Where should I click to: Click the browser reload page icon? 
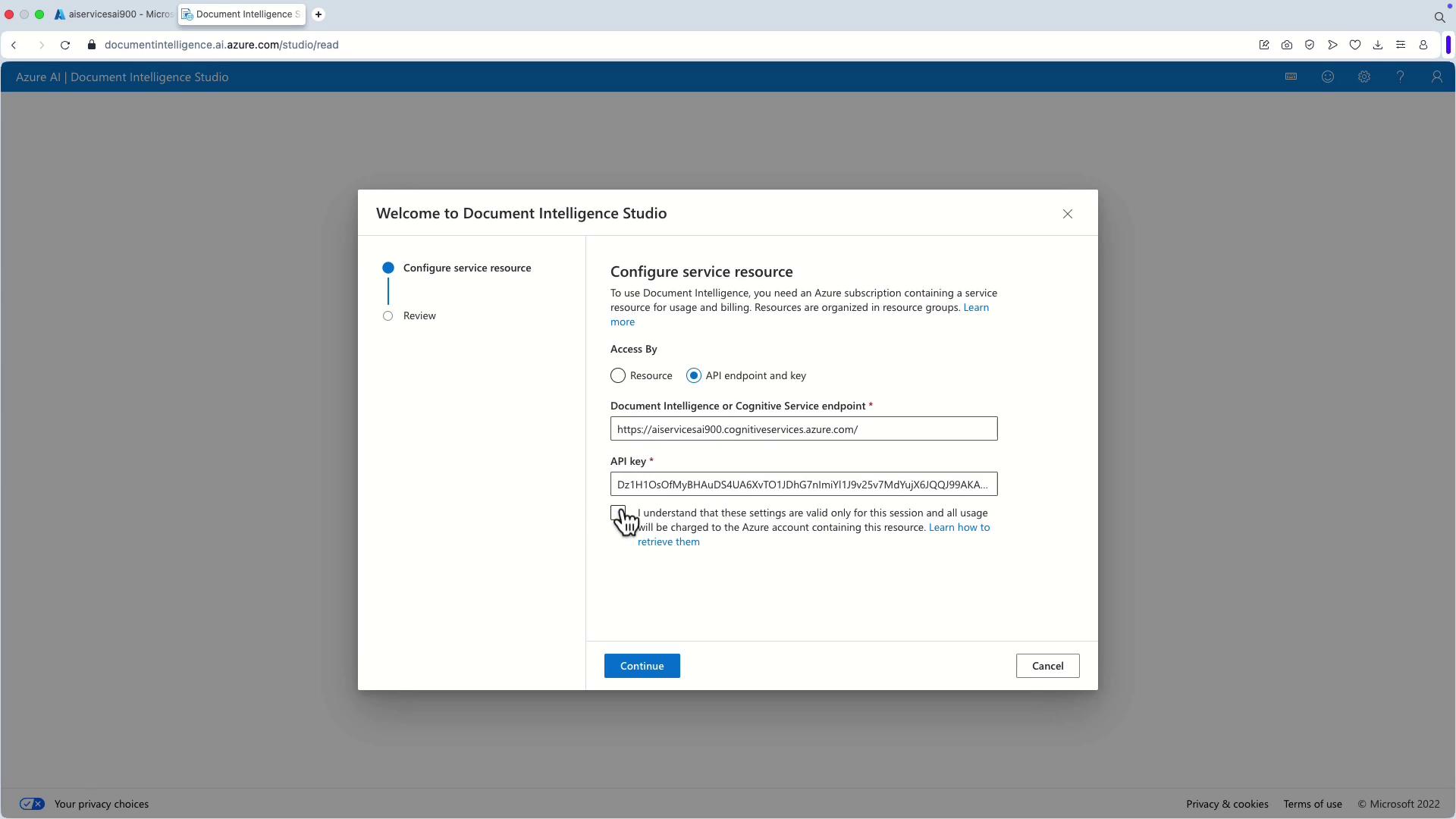(x=65, y=45)
